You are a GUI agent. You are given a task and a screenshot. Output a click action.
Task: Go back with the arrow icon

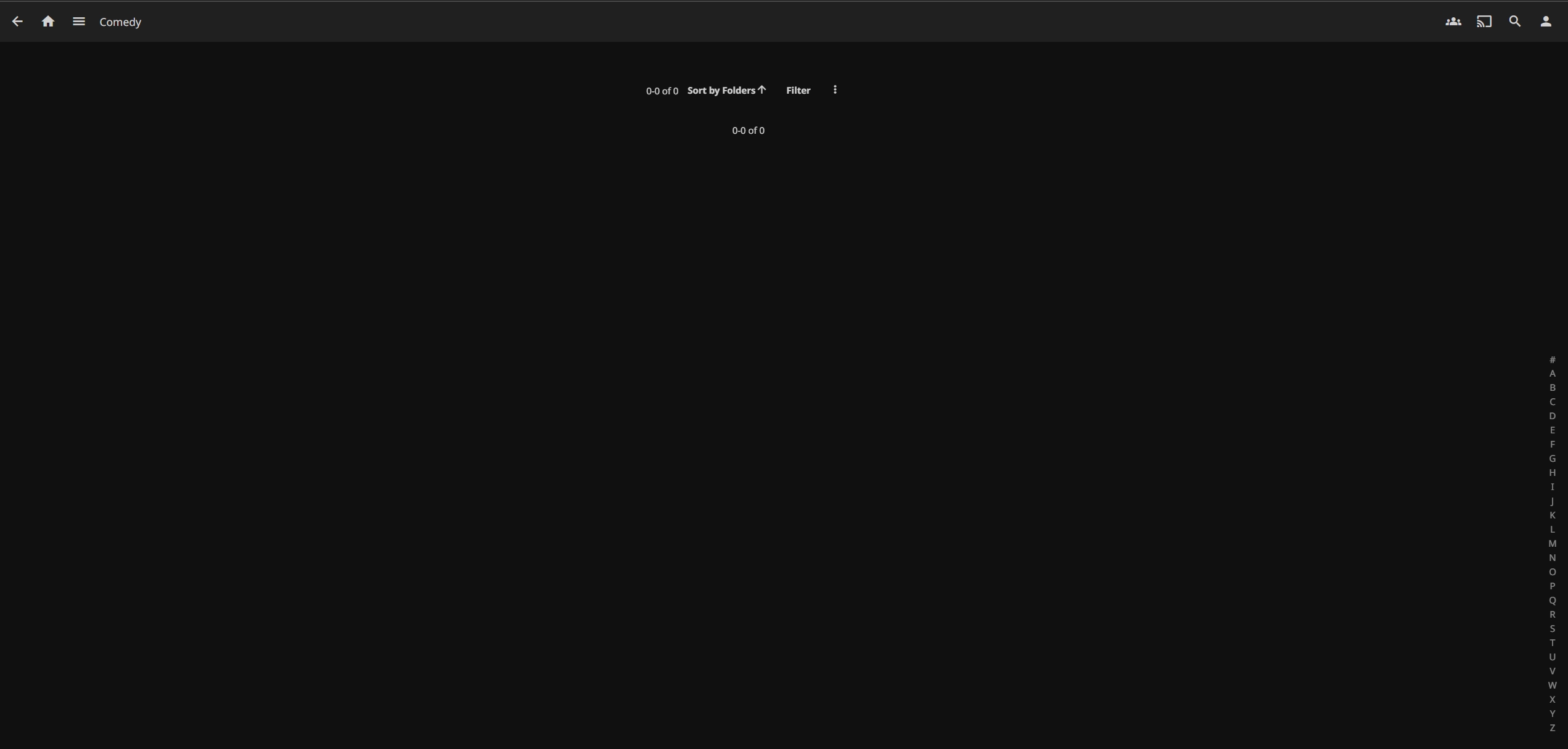[x=17, y=22]
